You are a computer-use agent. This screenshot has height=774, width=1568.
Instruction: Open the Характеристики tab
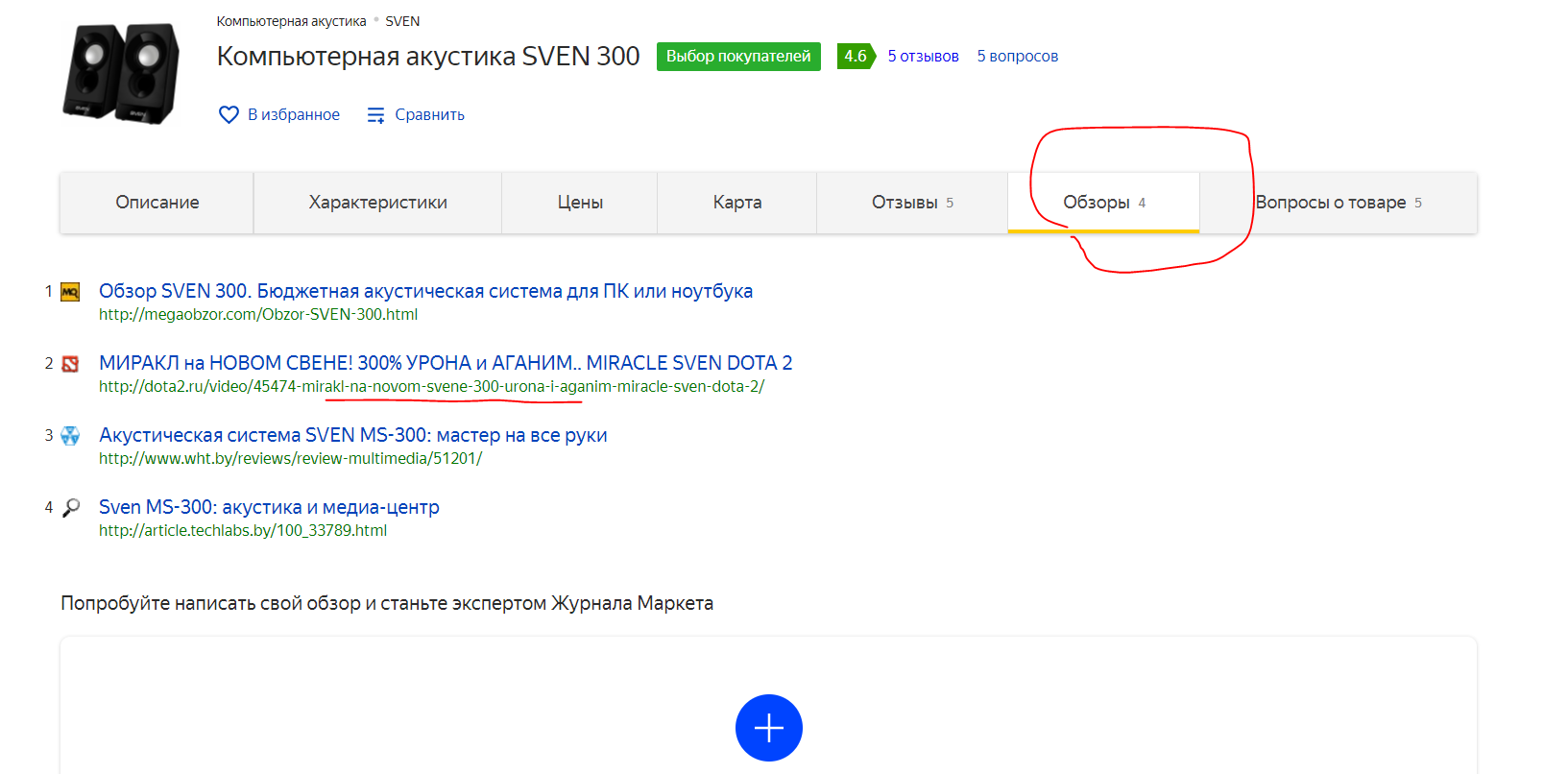(x=377, y=203)
